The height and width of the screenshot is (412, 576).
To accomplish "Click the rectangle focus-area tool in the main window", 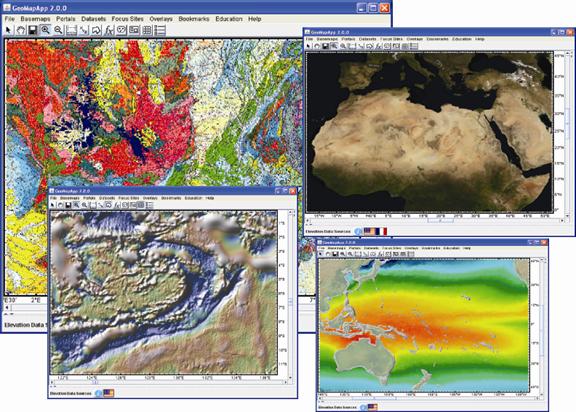I will [71, 30].
